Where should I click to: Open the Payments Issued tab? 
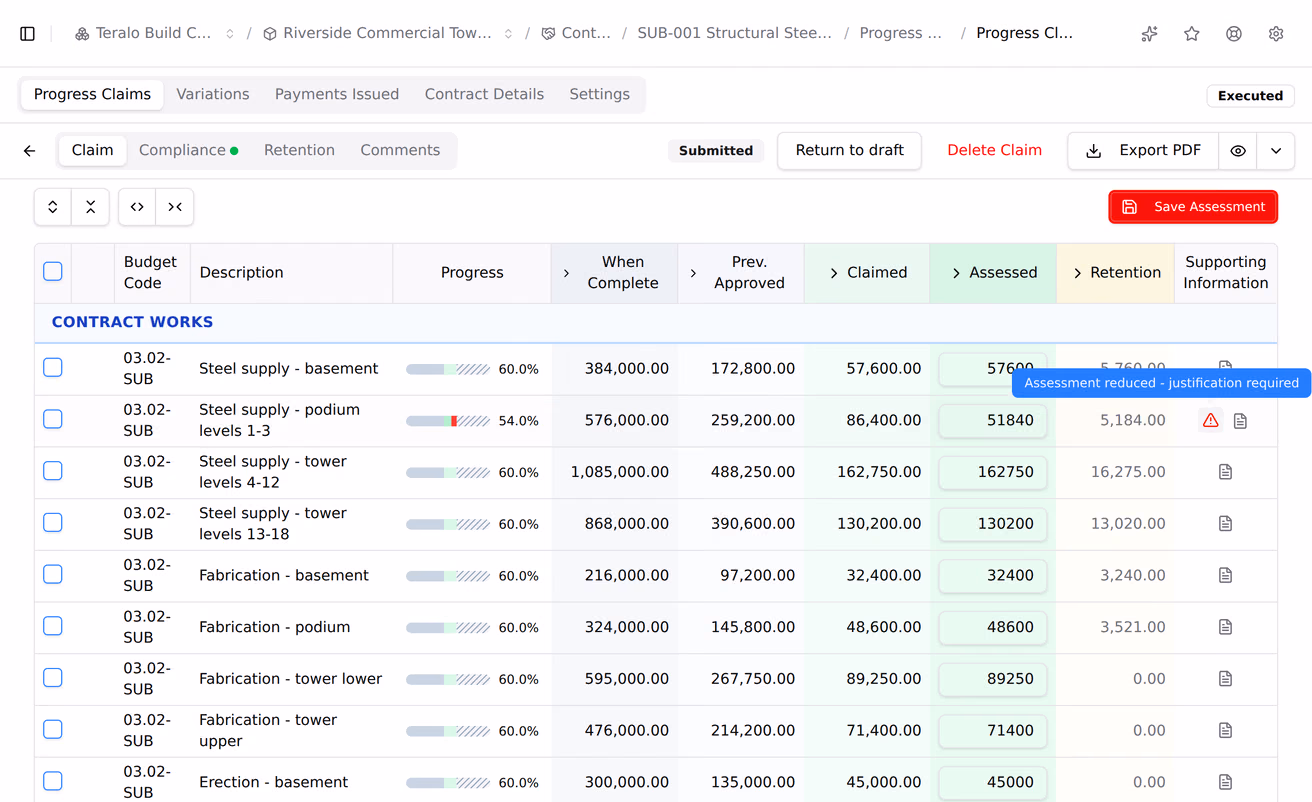pos(337,94)
